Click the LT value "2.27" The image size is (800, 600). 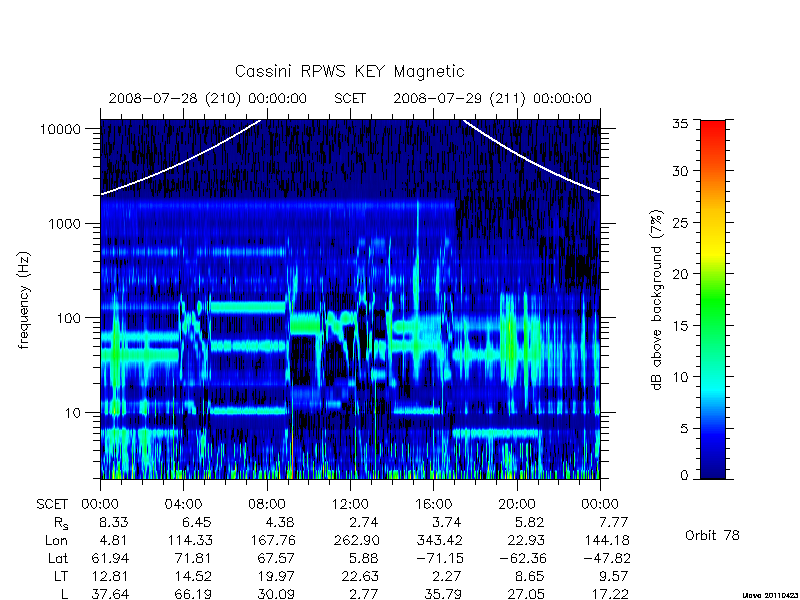(445, 577)
